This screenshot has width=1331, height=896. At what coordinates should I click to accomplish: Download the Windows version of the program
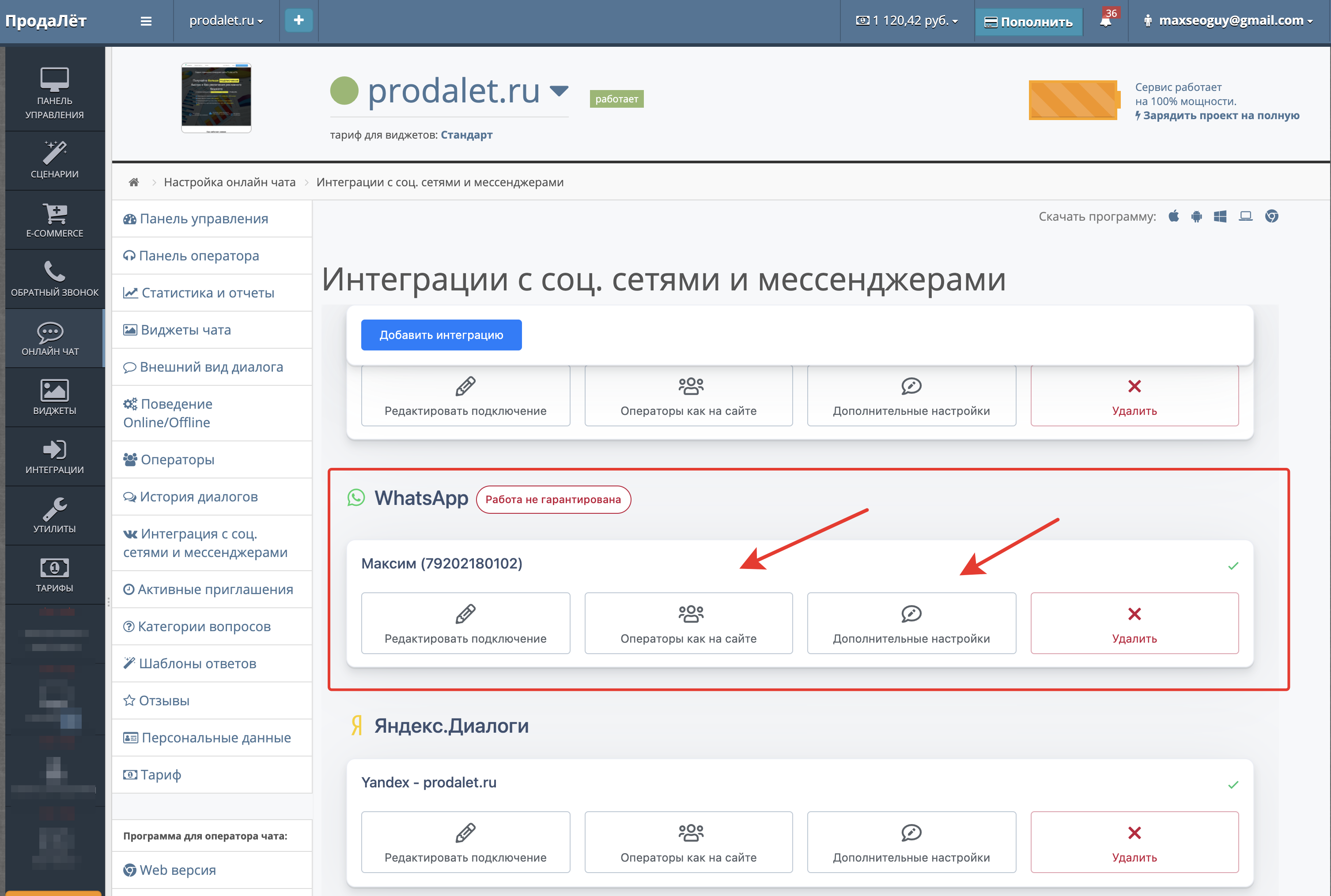[x=1220, y=217]
